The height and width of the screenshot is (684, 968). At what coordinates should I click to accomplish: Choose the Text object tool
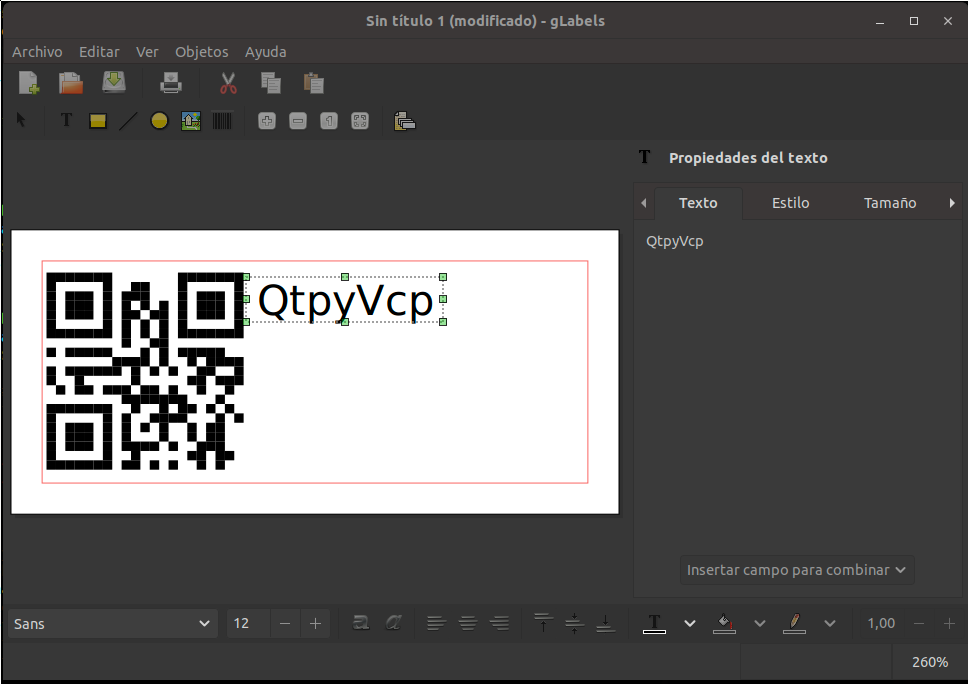[66, 120]
